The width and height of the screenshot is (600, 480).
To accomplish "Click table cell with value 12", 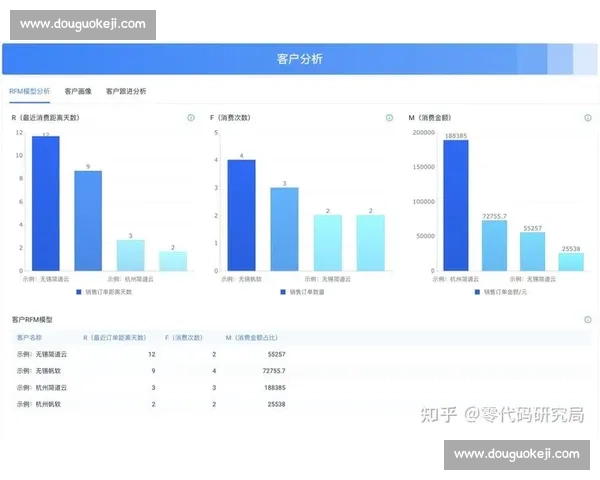I will click(152, 354).
